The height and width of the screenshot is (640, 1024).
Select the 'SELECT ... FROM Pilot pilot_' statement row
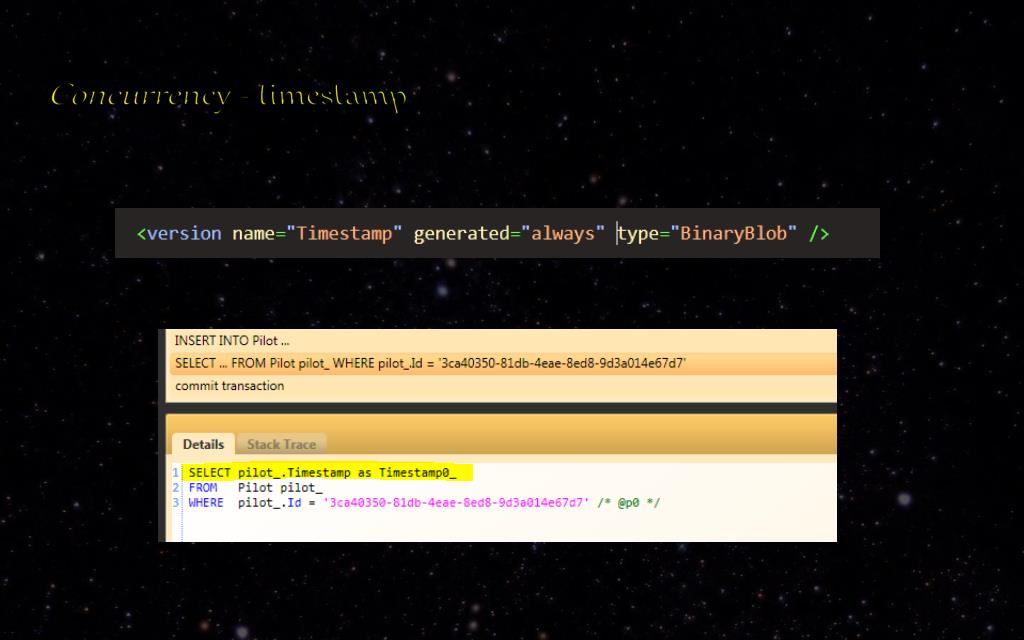tap(503, 363)
